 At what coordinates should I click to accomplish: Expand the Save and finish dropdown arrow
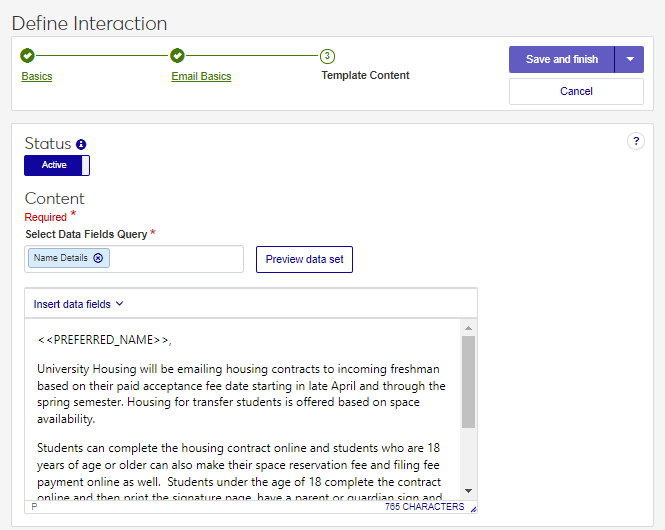[x=630, y=59]
